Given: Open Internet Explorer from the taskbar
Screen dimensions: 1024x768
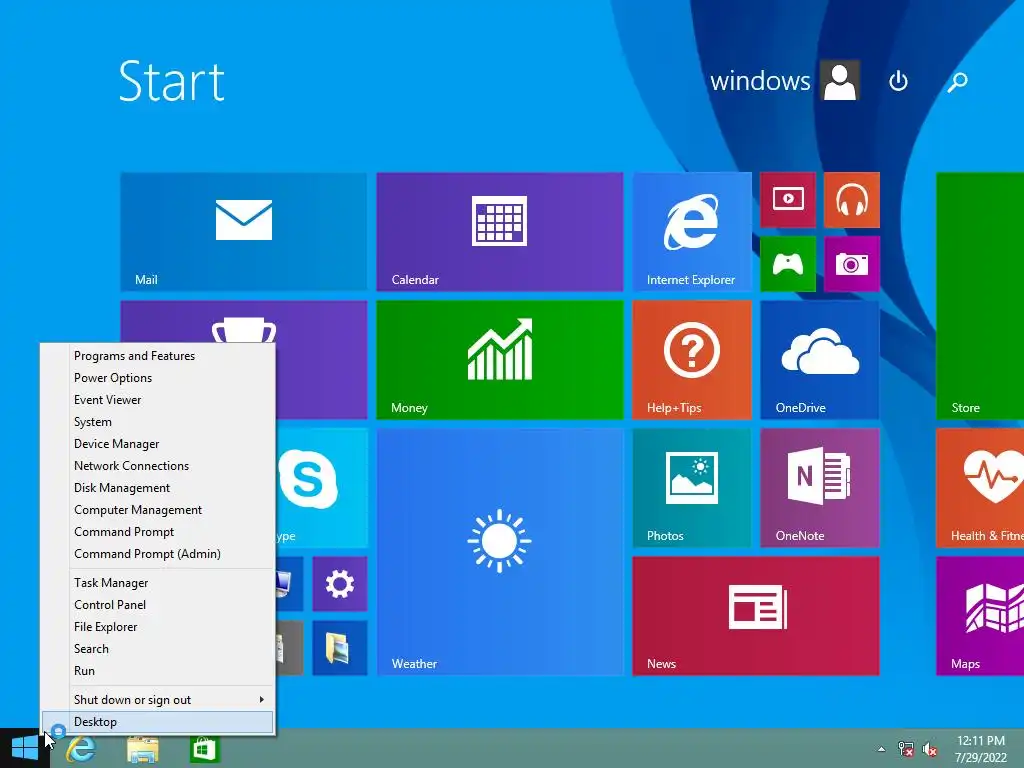Looking at the screenshot, I should 81,748.
